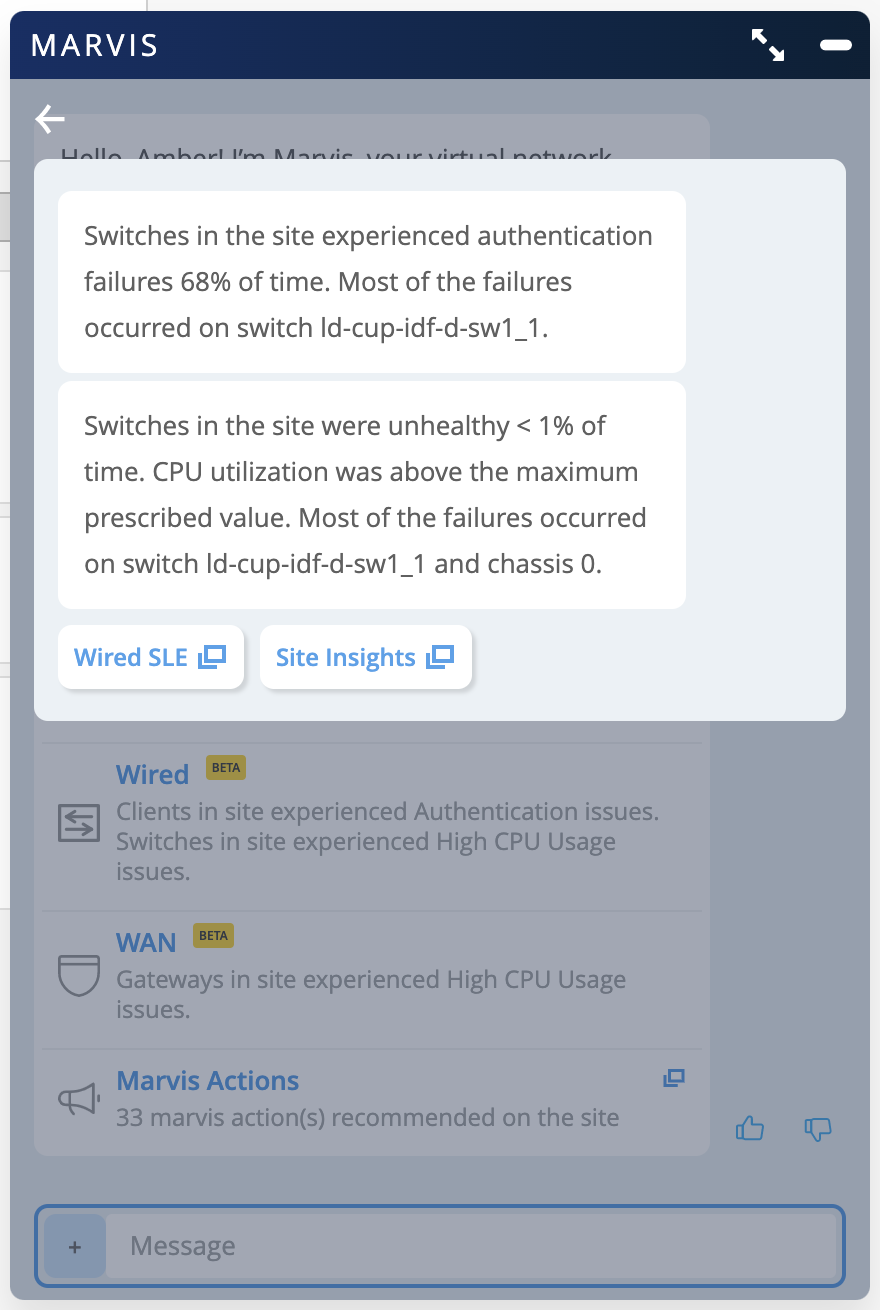Open the Site Insights page
880x1310 pixels.
(345, 657)
